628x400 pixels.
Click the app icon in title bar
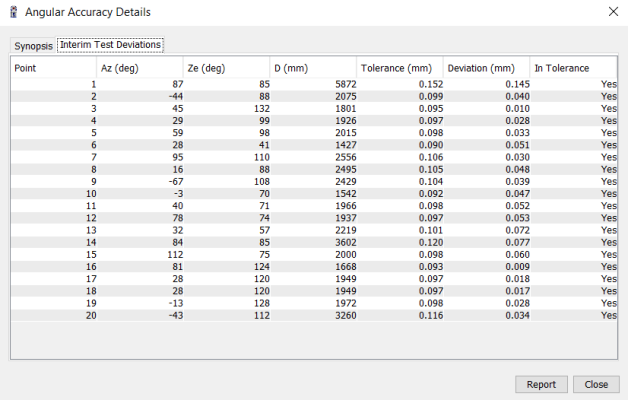[x=12, y=12]
